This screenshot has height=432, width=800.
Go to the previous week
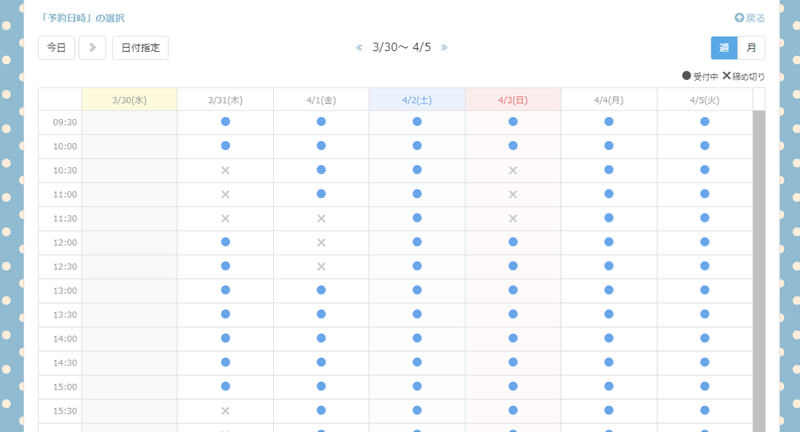(x=359, y=47)
